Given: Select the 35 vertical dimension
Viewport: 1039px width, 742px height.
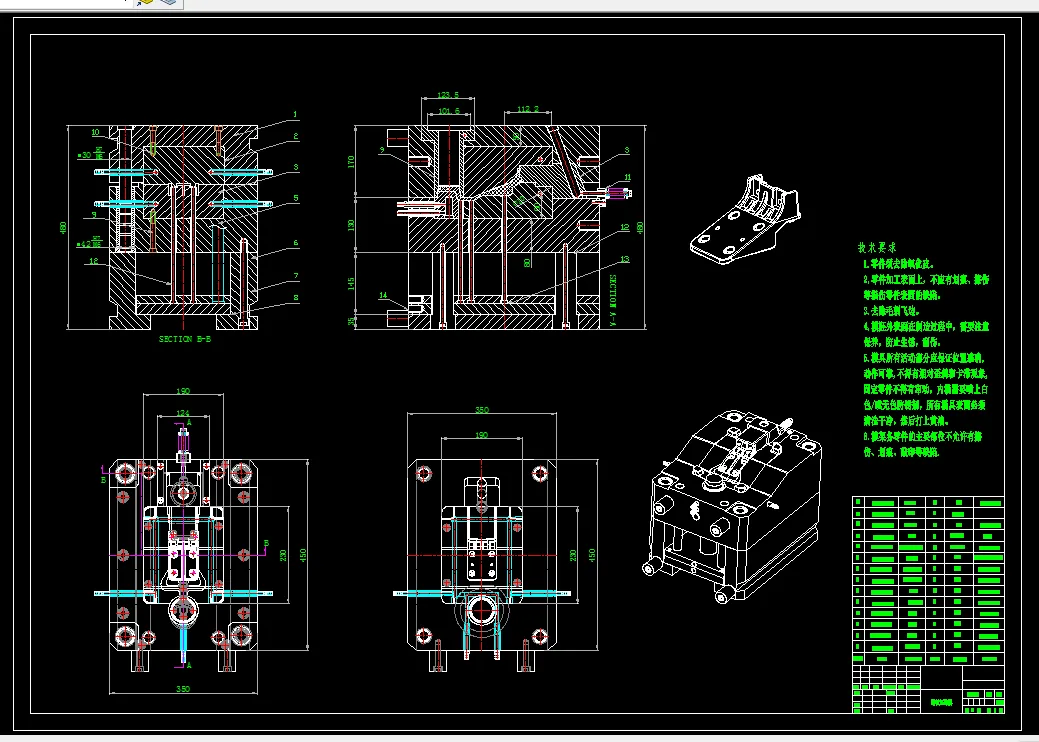Looking at the screenshot, I should [x=351, y=321].
